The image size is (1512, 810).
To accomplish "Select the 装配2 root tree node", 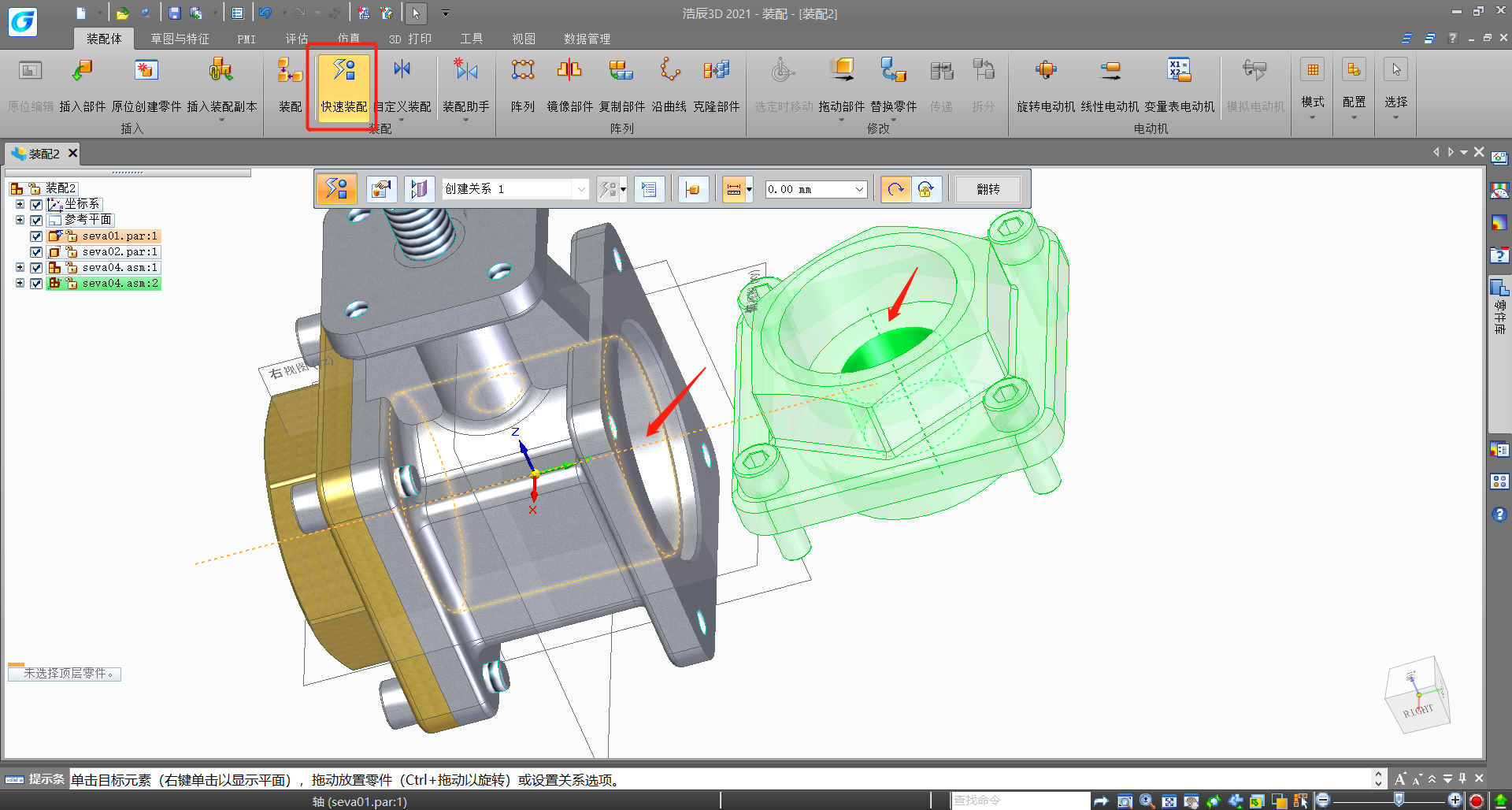I will click(x=61, y=188).
